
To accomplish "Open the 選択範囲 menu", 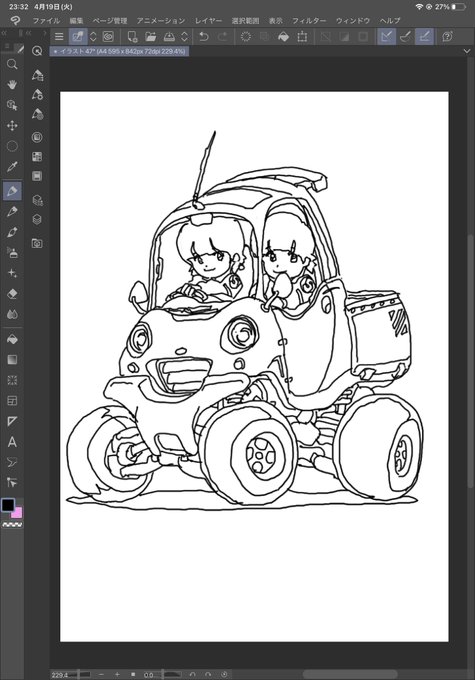I will click(x=245, y=20).
